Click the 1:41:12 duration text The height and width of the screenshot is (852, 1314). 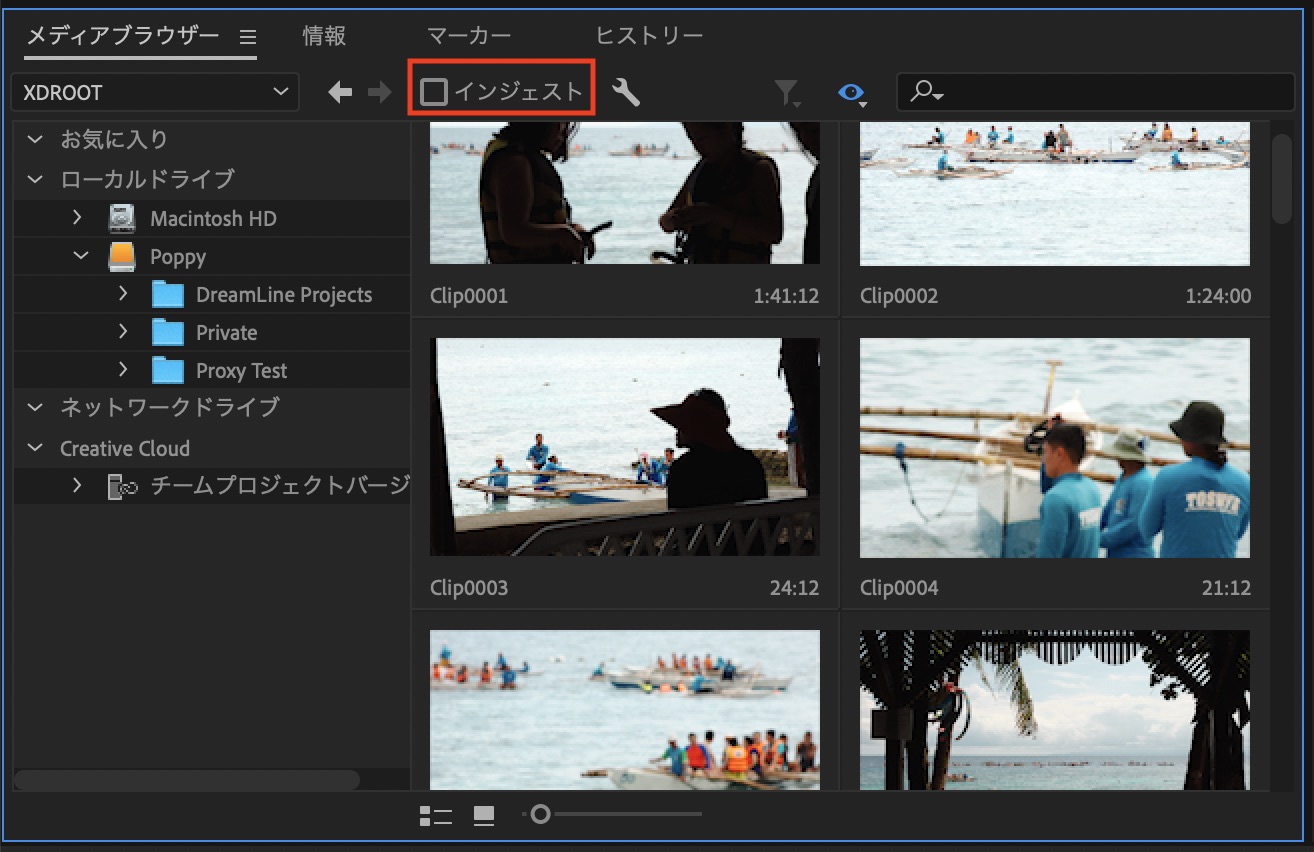[787, 296]
